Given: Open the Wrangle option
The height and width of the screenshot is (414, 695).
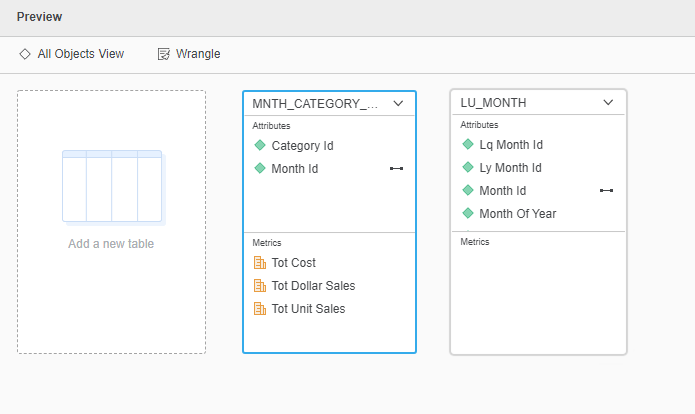Looking at the screenshot, I should point(198,54).
